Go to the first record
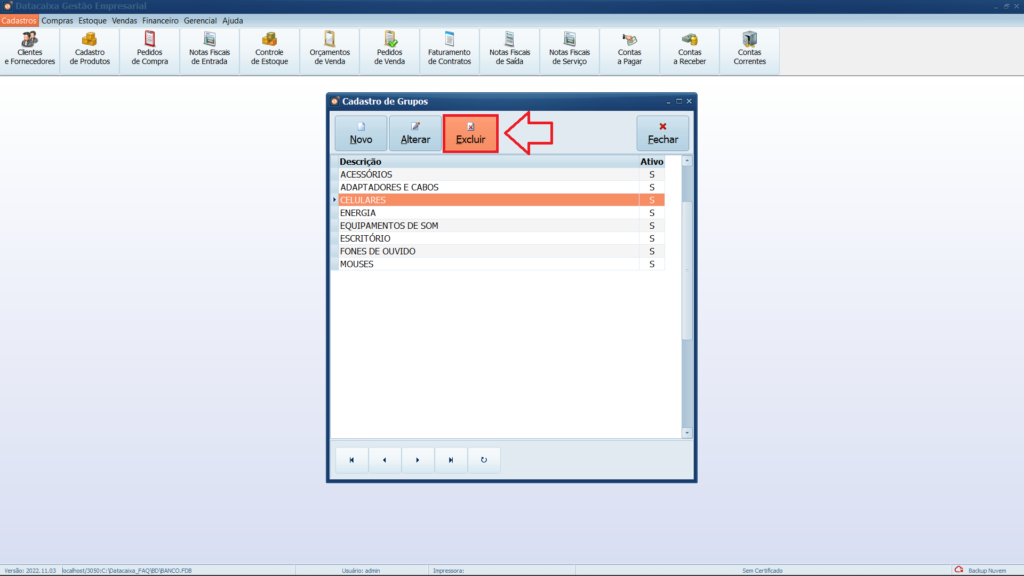 (x=351, y=460)
